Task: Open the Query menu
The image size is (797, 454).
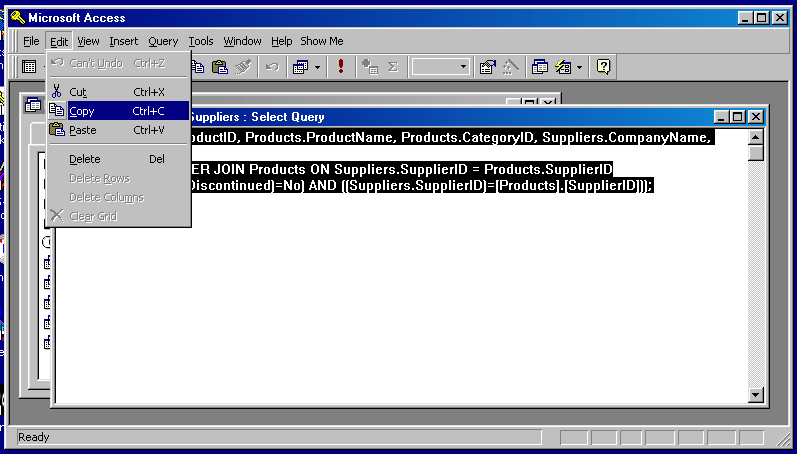Action: click(x=163, y=41)
